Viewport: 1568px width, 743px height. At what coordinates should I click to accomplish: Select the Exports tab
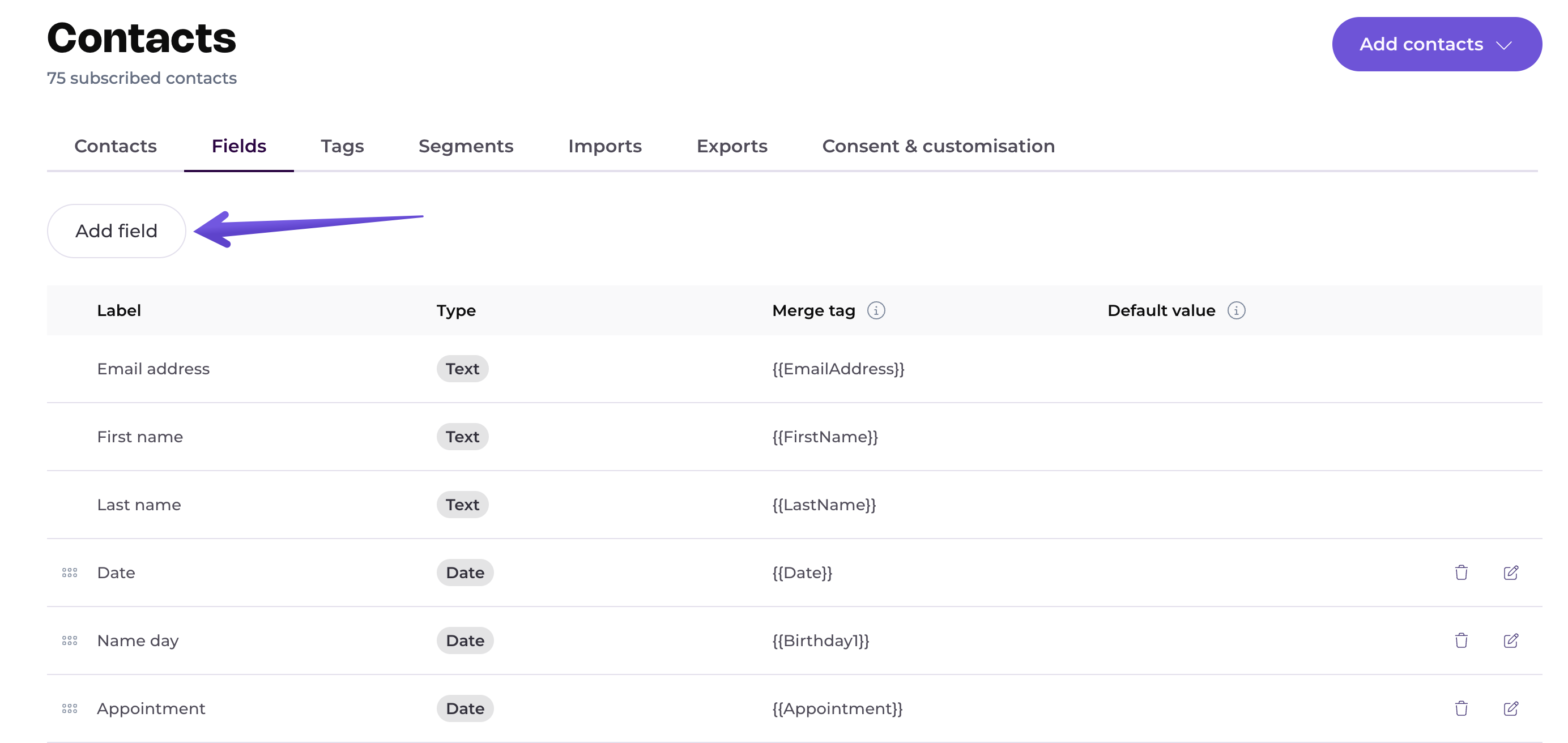coord(732,146)
